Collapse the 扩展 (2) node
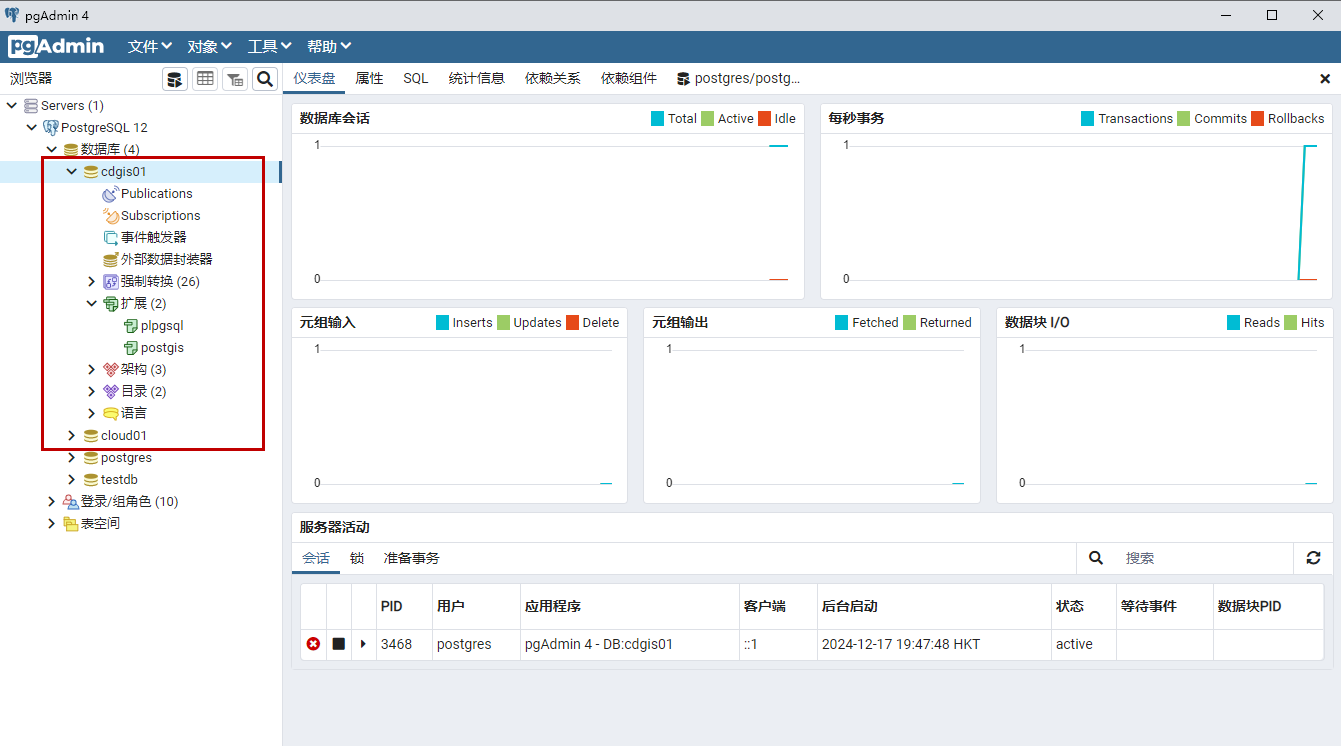 pyautogui.click(x=92, y=303)
